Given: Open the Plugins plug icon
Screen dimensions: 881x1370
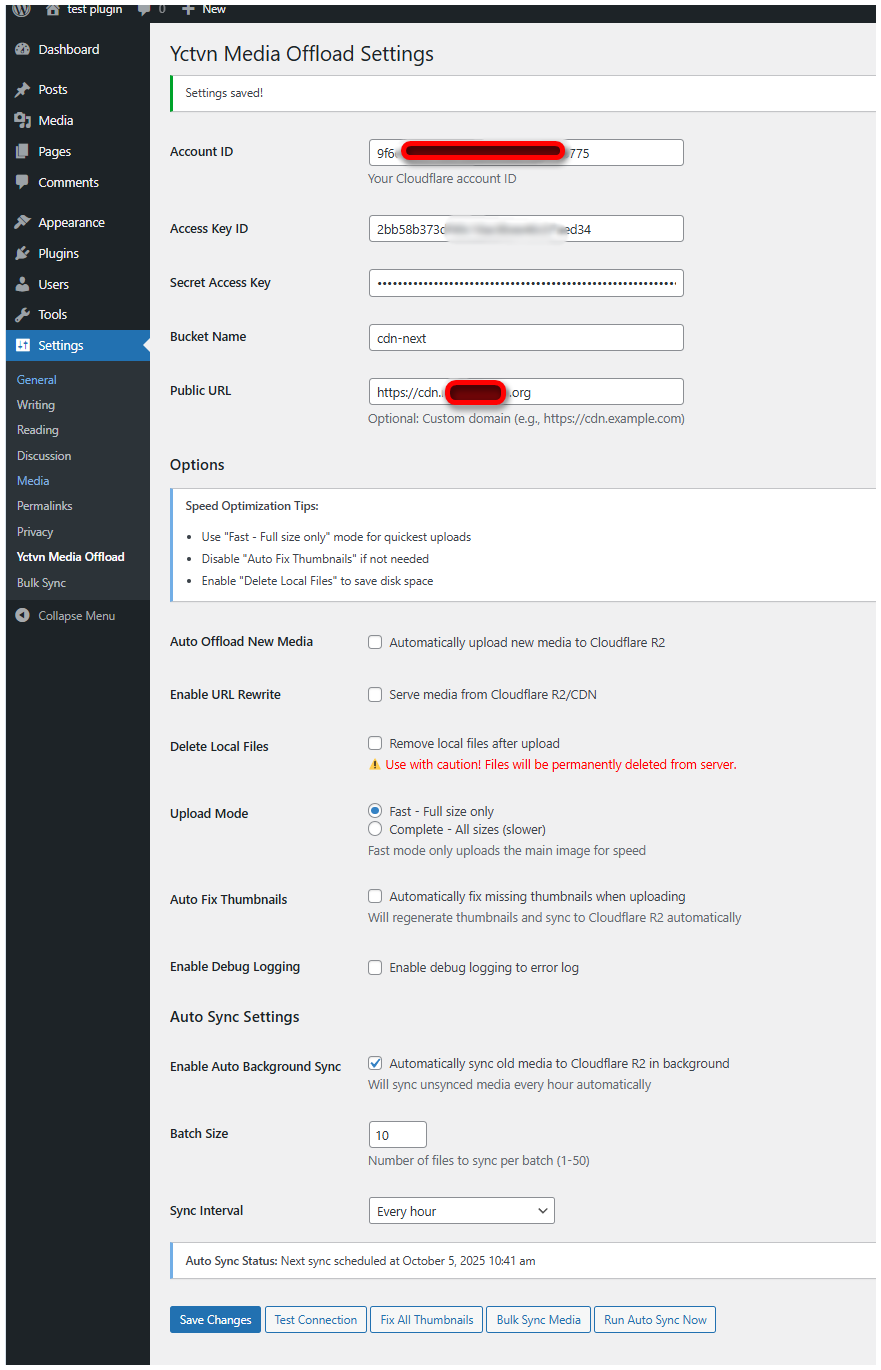Looking at the screenshot, I should tap(23, 253).
